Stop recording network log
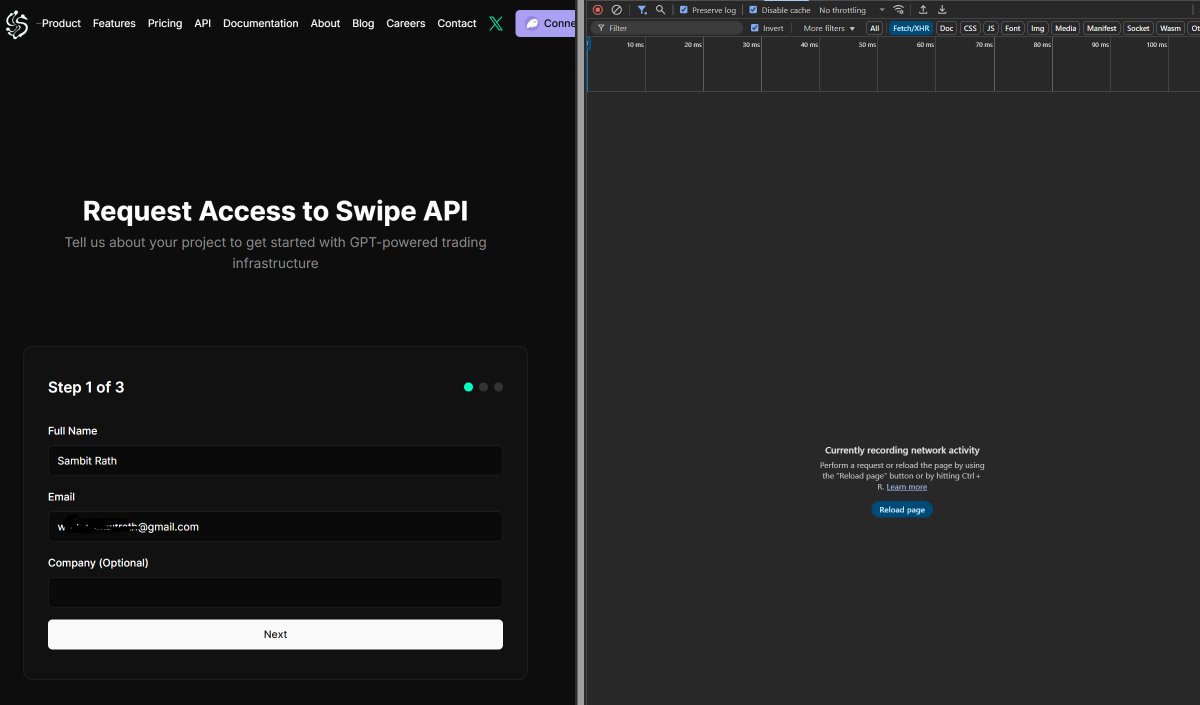 598,10
